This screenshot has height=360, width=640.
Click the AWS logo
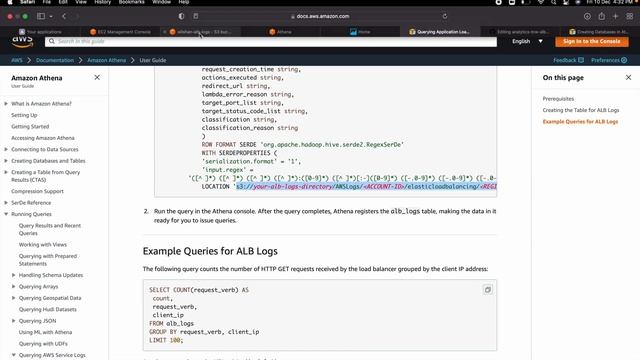[22, 41]
